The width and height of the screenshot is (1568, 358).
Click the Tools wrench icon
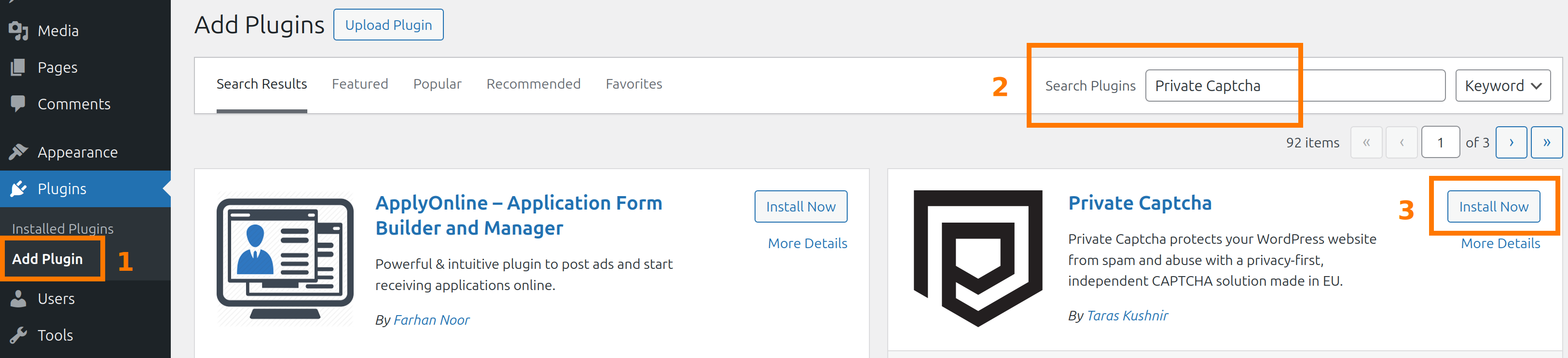click(18, 334)
